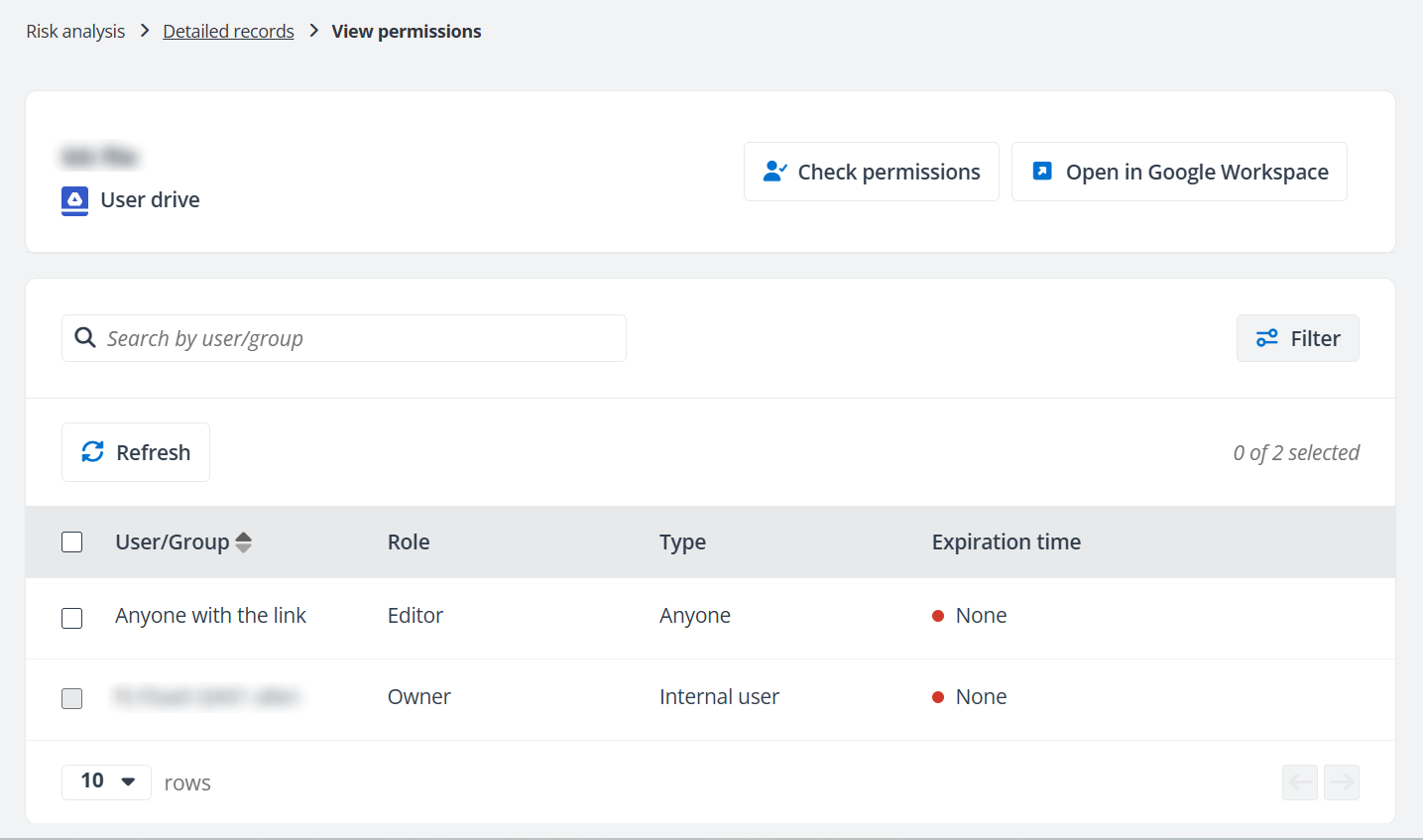Open the Detailed records breadcrumb link

point(228,32)
